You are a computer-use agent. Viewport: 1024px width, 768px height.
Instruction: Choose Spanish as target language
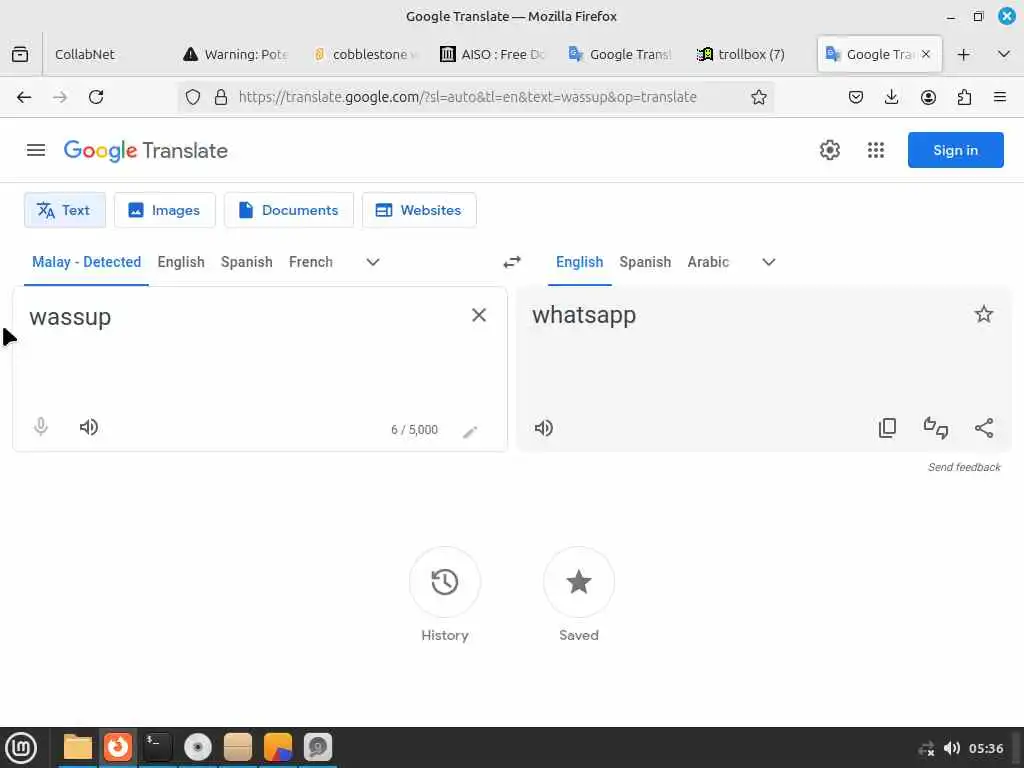(x=645, y=262)
